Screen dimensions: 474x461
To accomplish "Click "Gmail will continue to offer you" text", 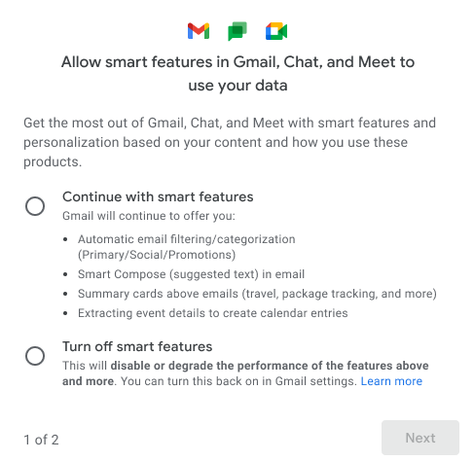I will (149, 216).
